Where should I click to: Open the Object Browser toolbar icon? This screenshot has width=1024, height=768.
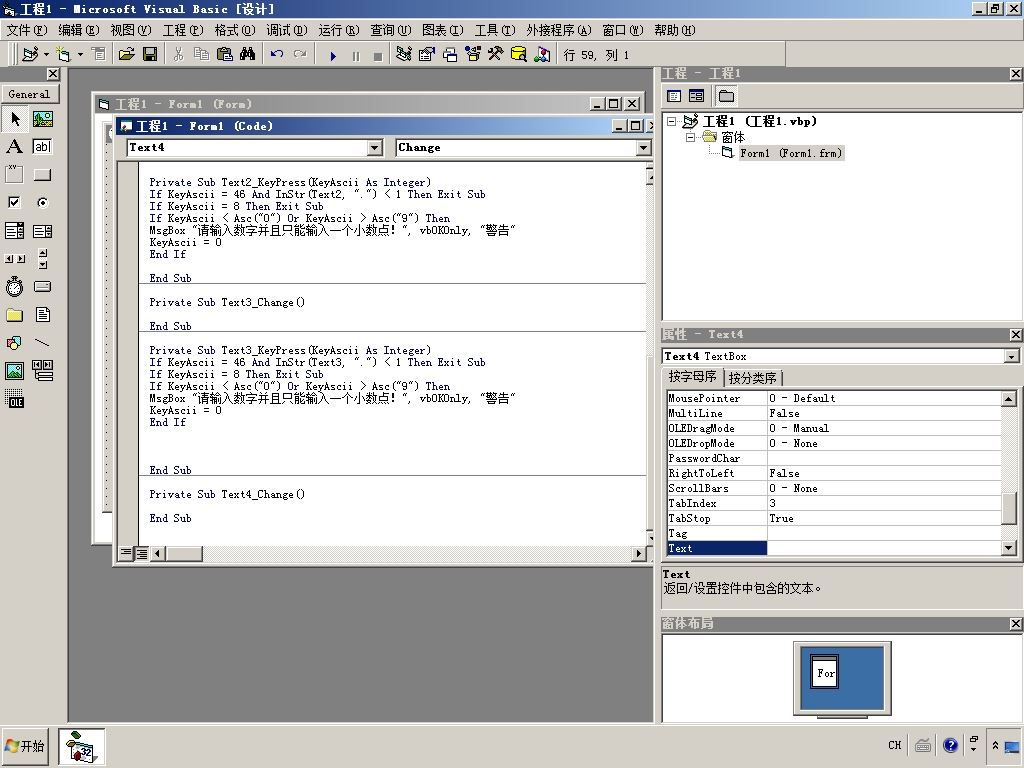473,54
